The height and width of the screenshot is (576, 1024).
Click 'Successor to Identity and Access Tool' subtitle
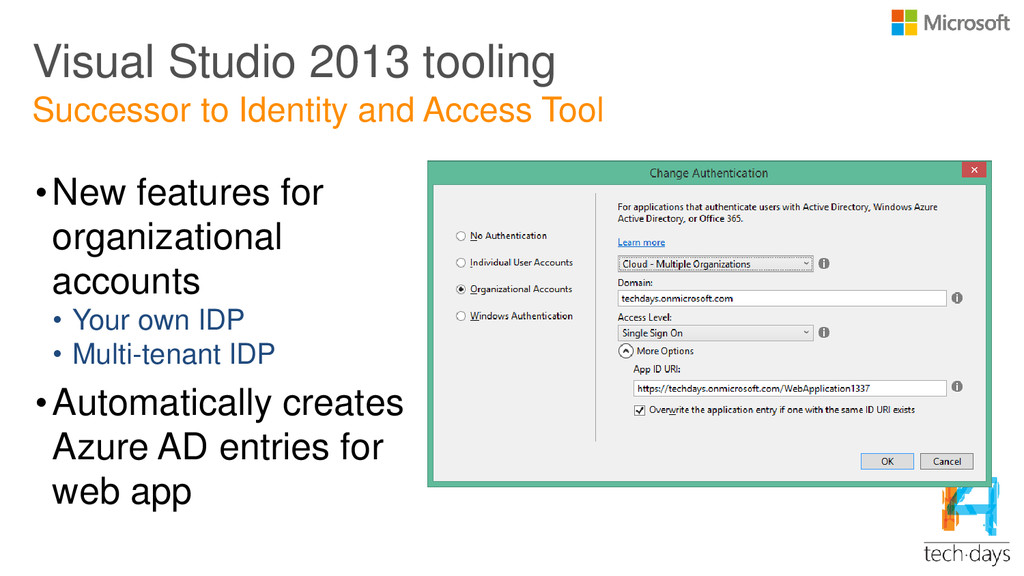point(318,110)
